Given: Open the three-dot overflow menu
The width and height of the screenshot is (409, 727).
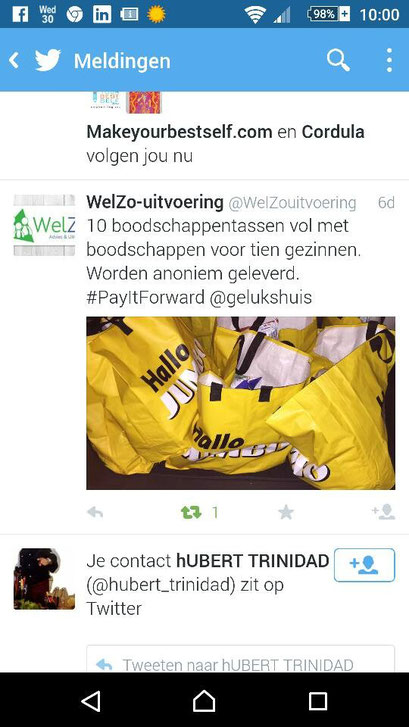Looking at the screenshot, I should pos(389,60).
